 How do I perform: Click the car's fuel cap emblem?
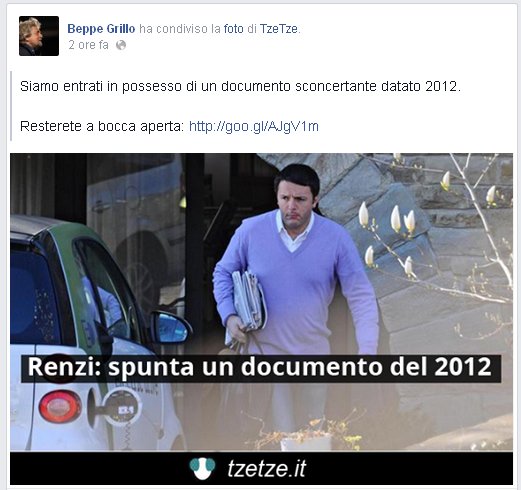pyautogui.click(x=122, y=408)
